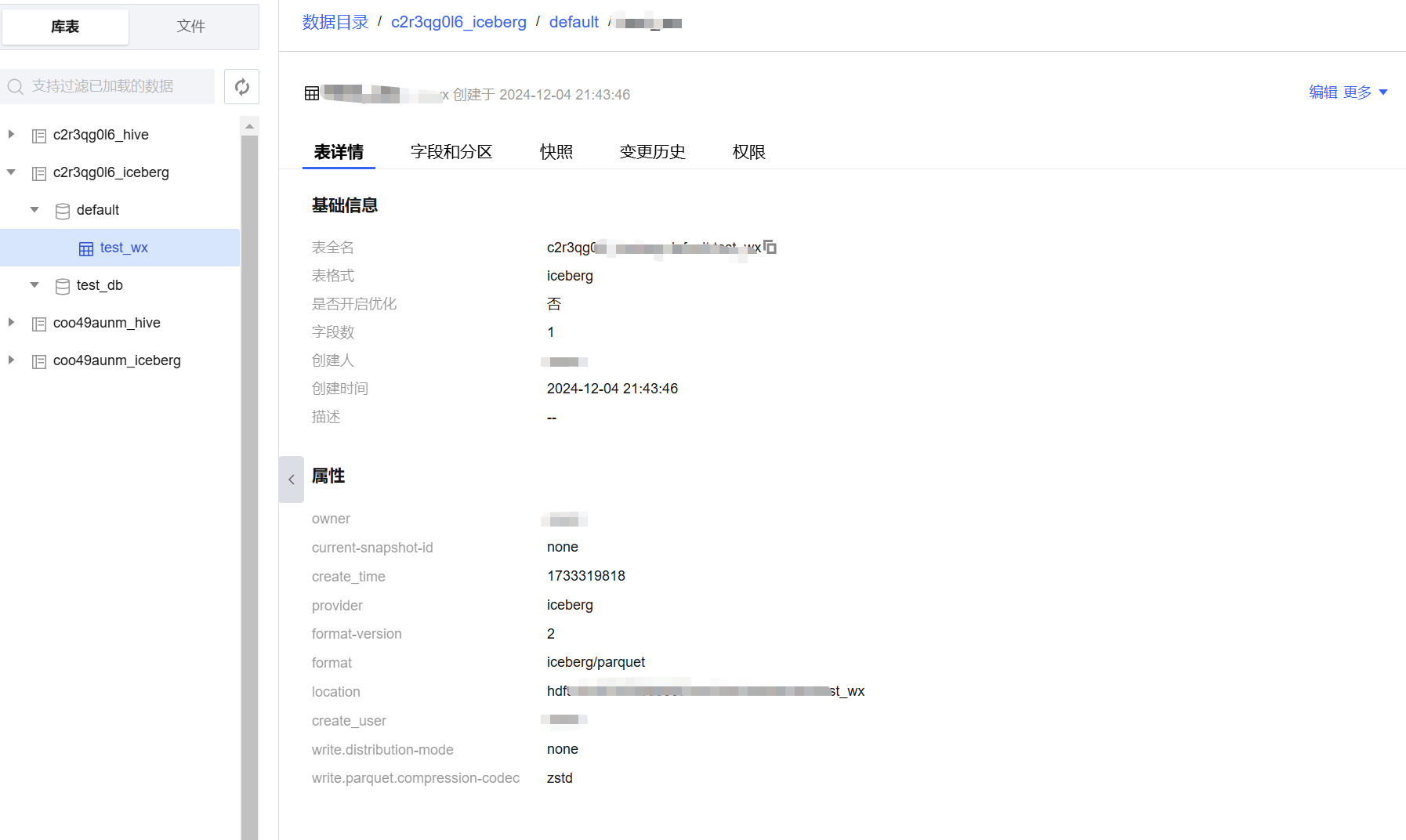Screen dimensions: 1406x840
Task: Click the default database icon
Action: point(63,211)
